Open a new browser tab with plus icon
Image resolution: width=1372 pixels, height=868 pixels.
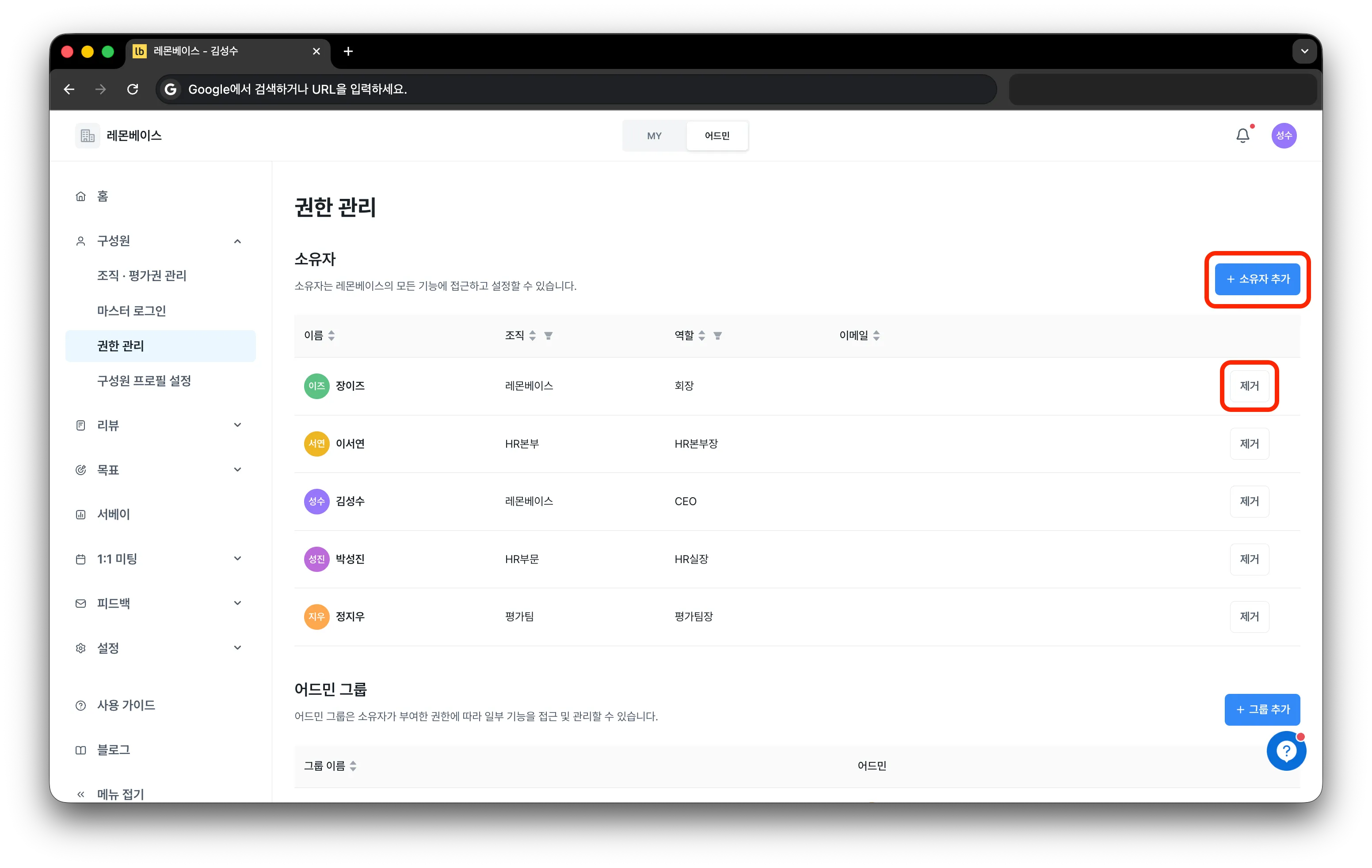coord(348,51)
